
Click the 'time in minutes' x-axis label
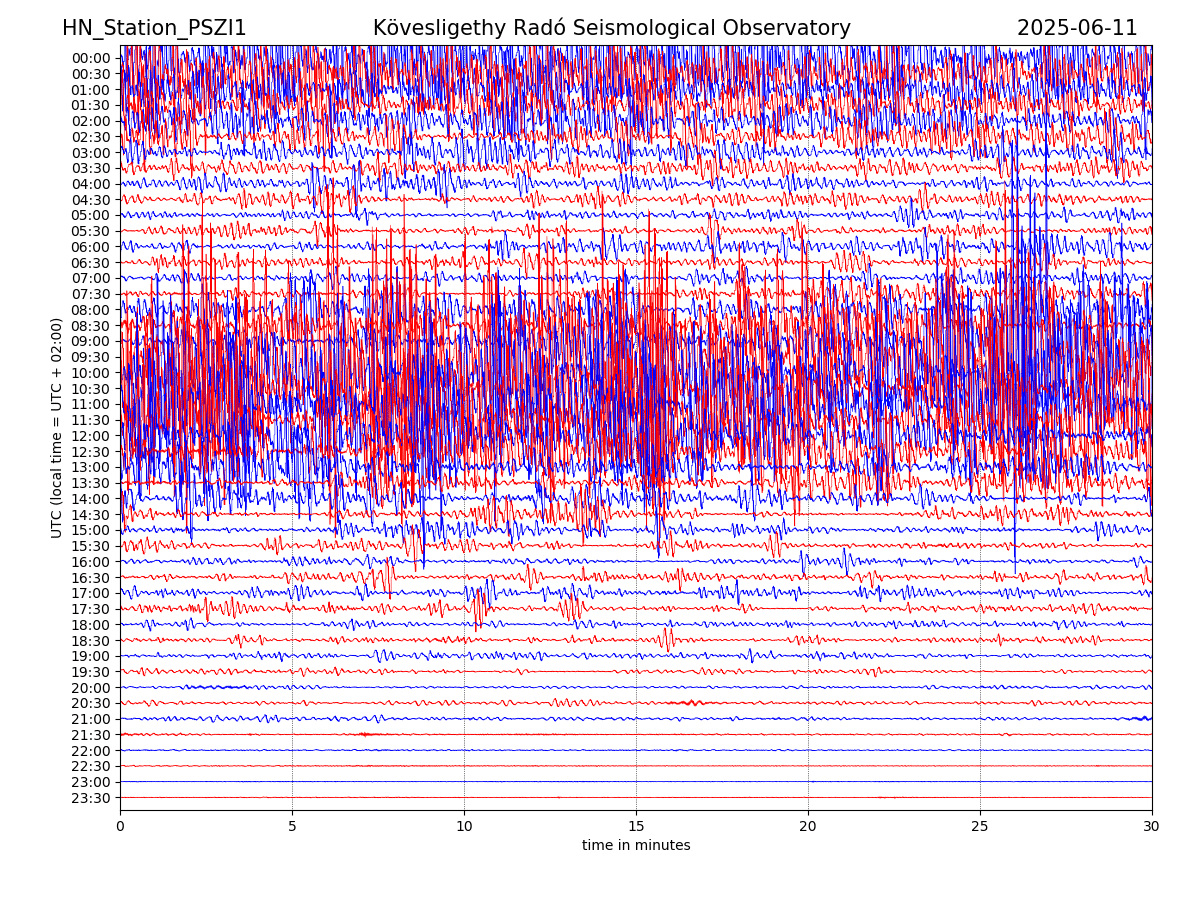tap(636, 846)
